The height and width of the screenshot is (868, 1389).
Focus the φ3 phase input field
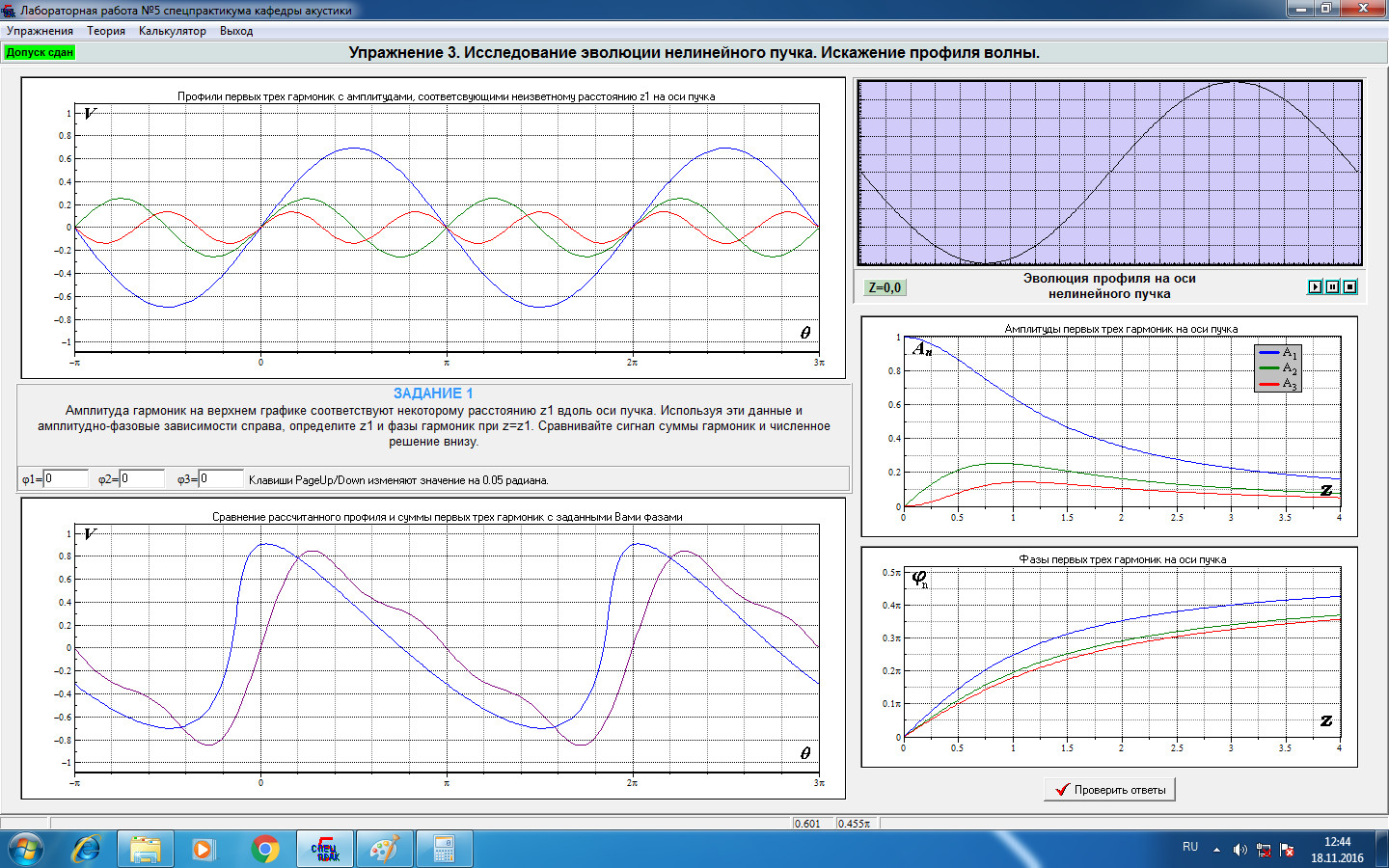(x=221, y=478)
